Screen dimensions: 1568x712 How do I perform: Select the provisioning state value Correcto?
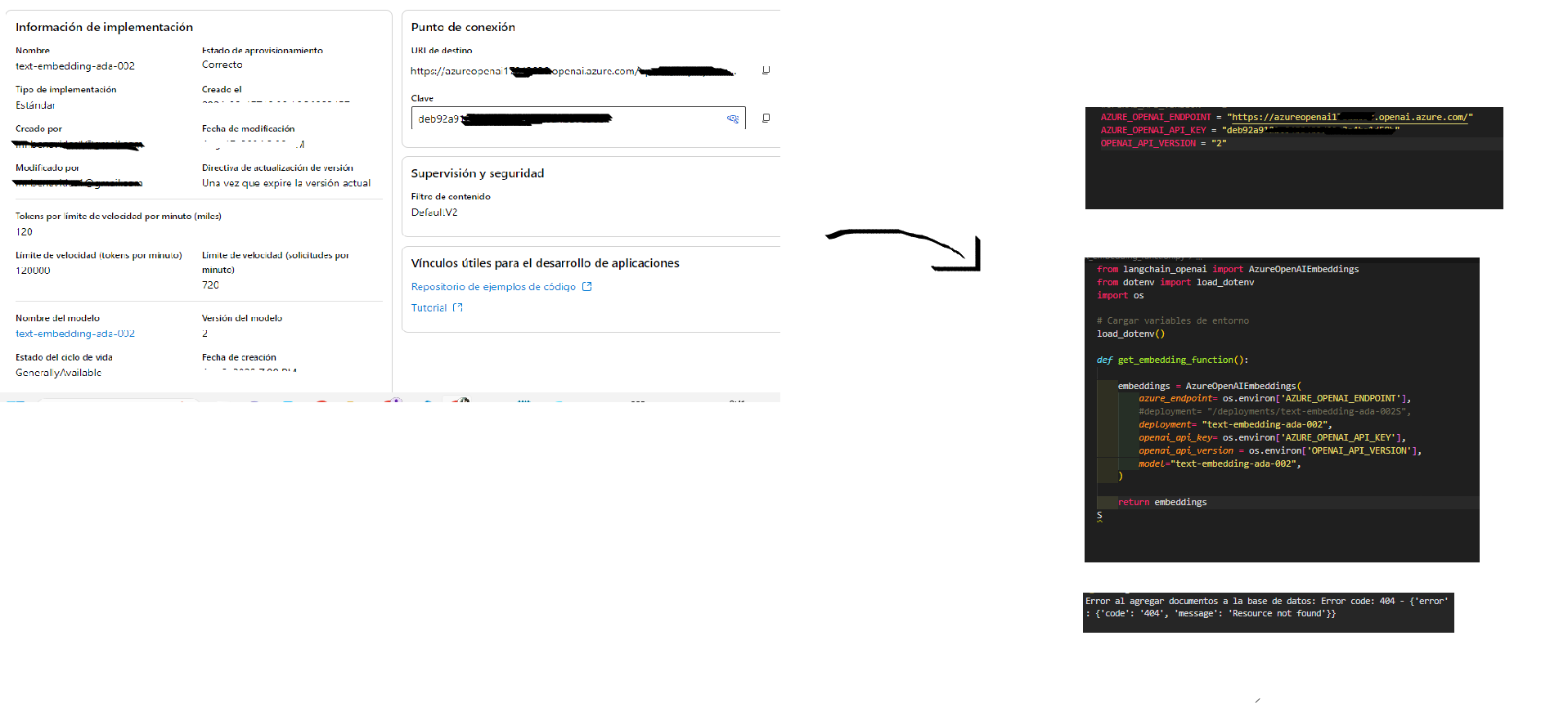click(x=222, y=65)
